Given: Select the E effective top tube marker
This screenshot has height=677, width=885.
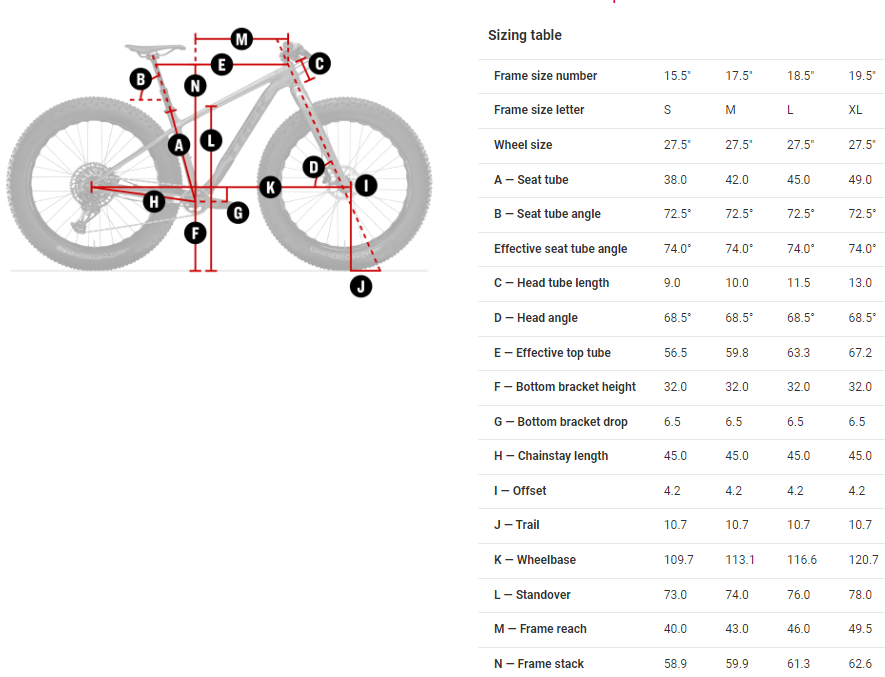Looking at the screenshot, I should tap(222, 64).
